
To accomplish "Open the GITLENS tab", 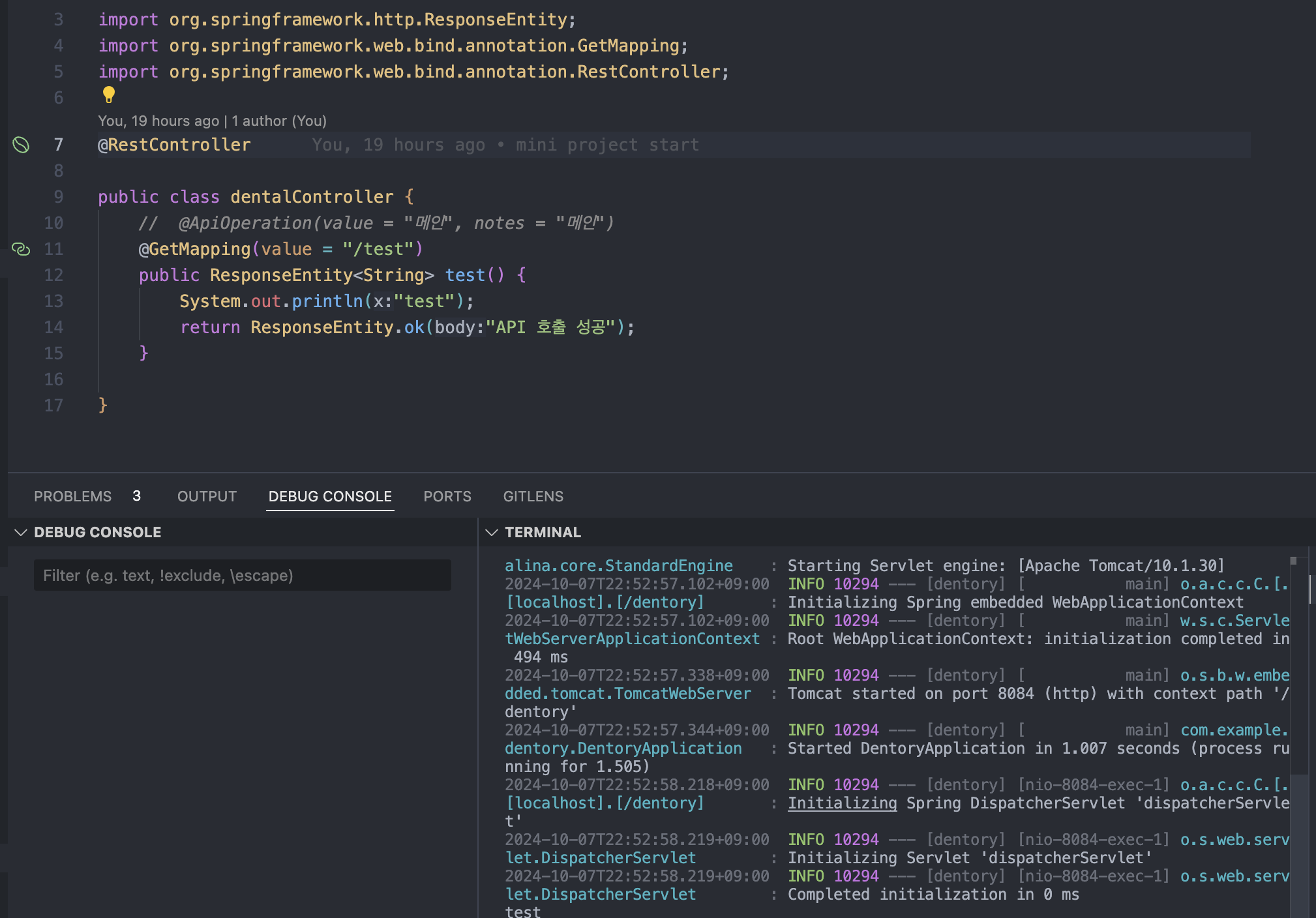I will tap(533, 496).
